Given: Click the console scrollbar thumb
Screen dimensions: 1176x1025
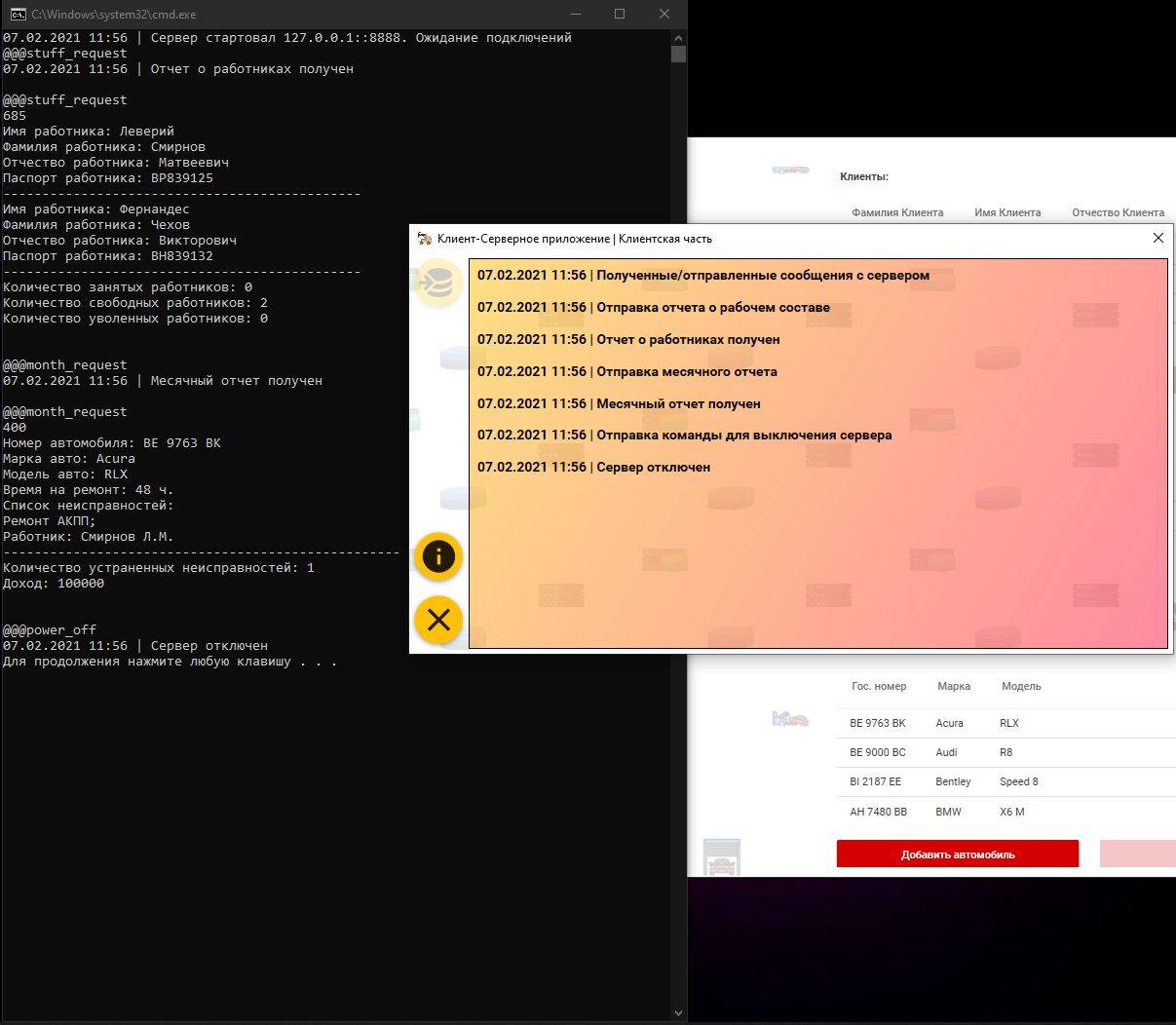Looking at the screenshot, I should click(x=678, y=54).
